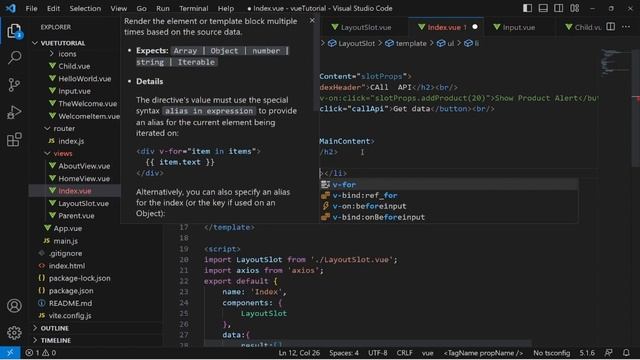Open the Go menu
Screen dimensions: 640x360
(141, 8)
